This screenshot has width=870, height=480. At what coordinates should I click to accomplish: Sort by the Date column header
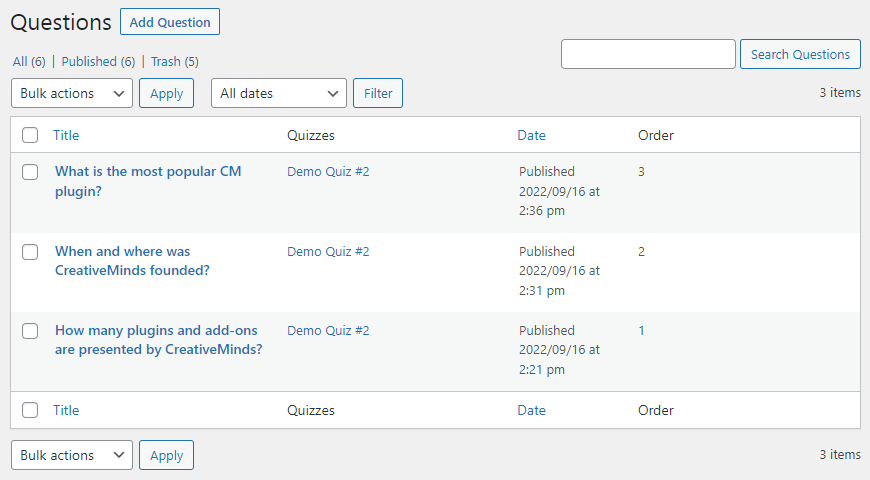(x=532, y=135)
